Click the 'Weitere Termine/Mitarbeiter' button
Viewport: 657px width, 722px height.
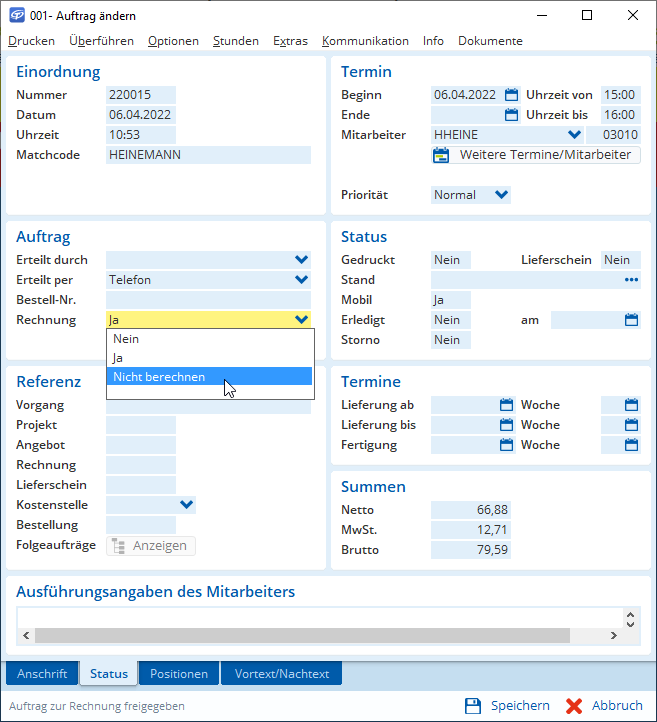tap(536, 155)
